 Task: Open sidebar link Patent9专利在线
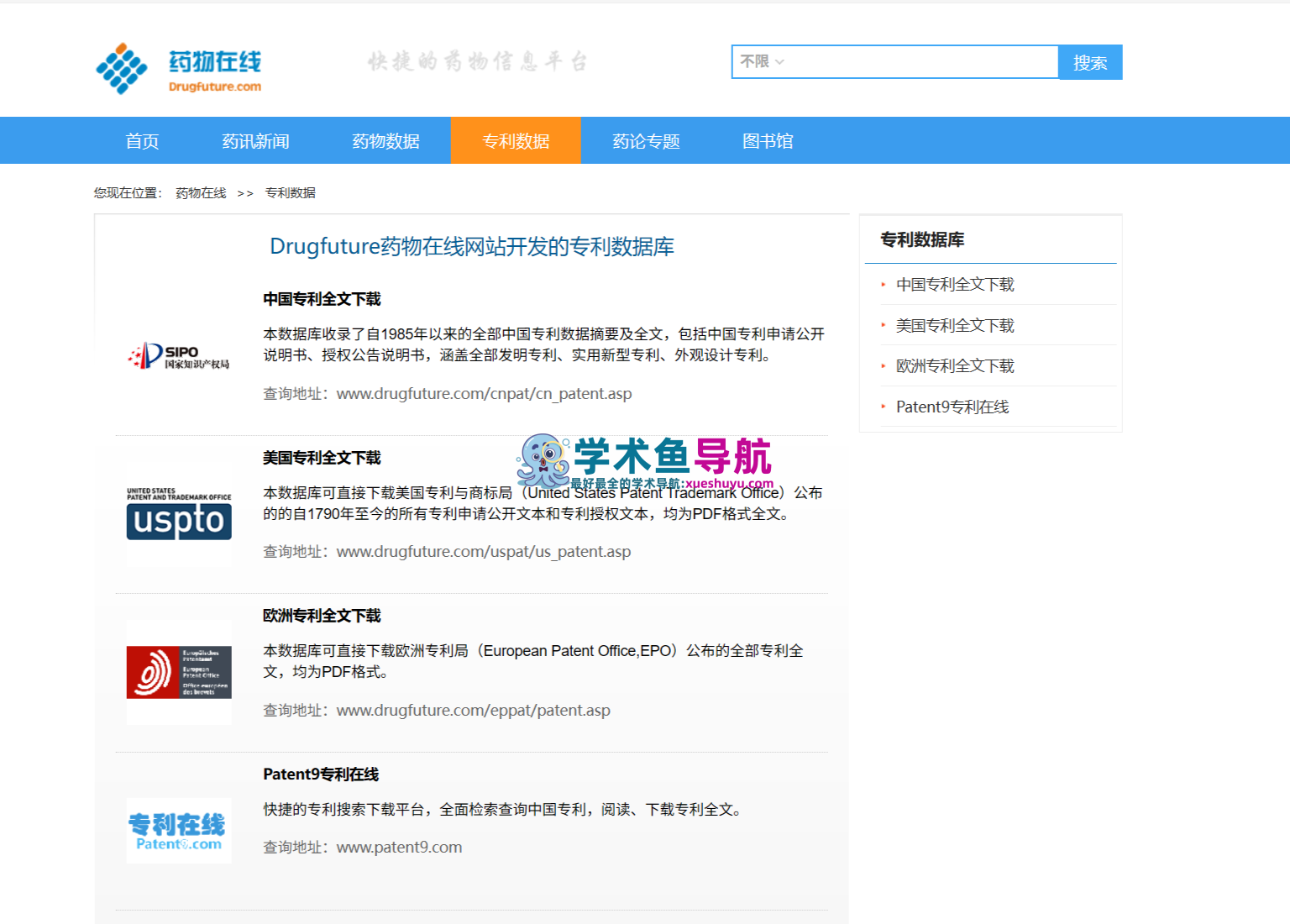point(952,407)
